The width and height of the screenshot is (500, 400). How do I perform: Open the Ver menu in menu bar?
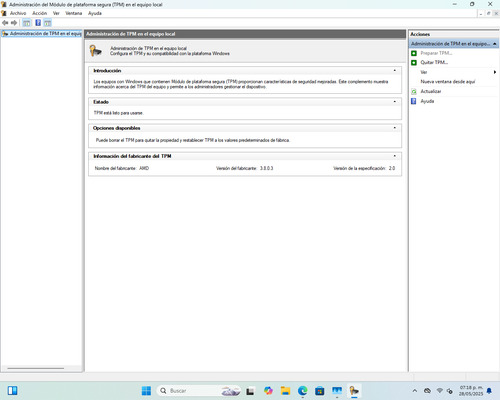tap(56, 13)
